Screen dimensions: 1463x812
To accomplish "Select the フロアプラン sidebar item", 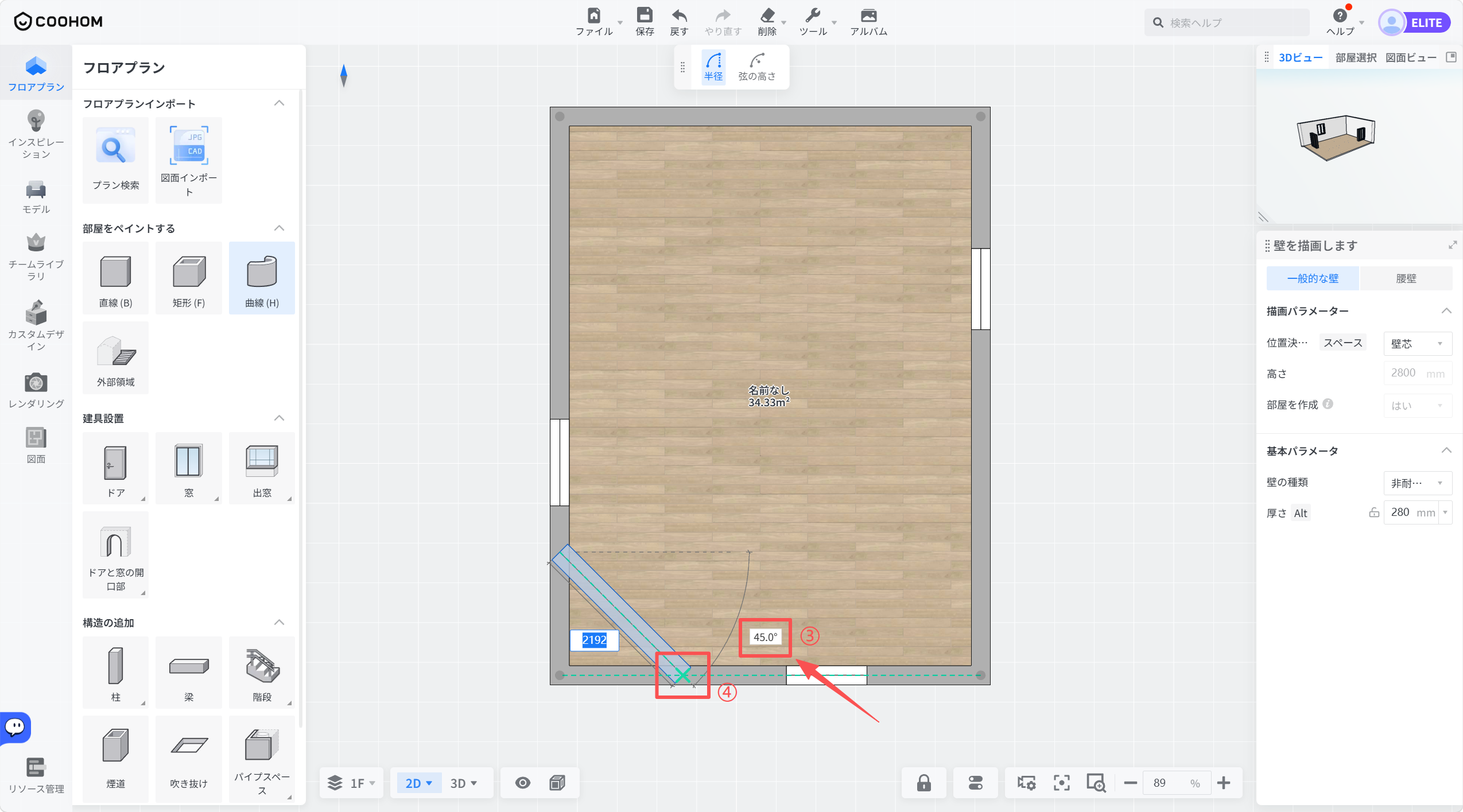I will 36,74.
